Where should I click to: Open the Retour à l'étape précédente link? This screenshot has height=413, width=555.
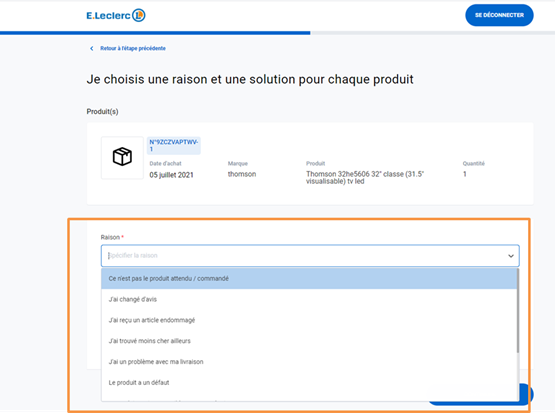click(133, 48)
